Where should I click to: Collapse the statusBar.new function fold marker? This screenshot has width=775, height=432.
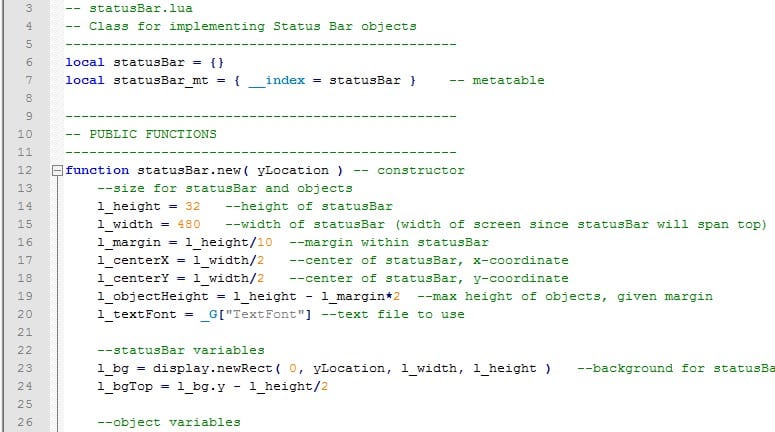click(57, 171)
